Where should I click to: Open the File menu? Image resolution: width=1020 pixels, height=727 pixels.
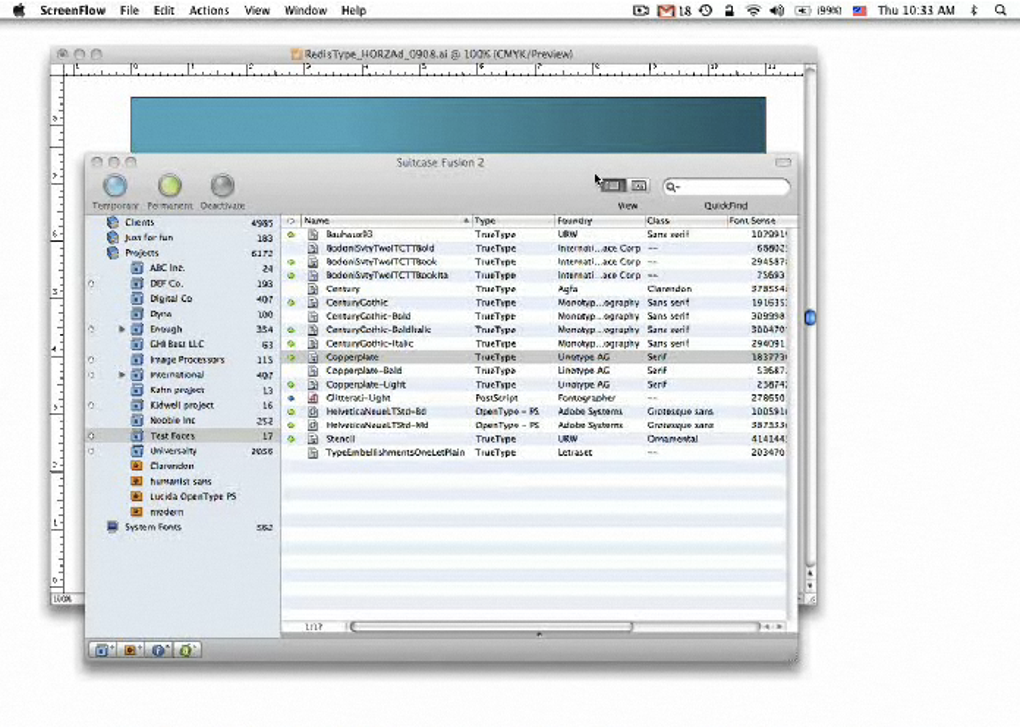click(x=129, y=10)
